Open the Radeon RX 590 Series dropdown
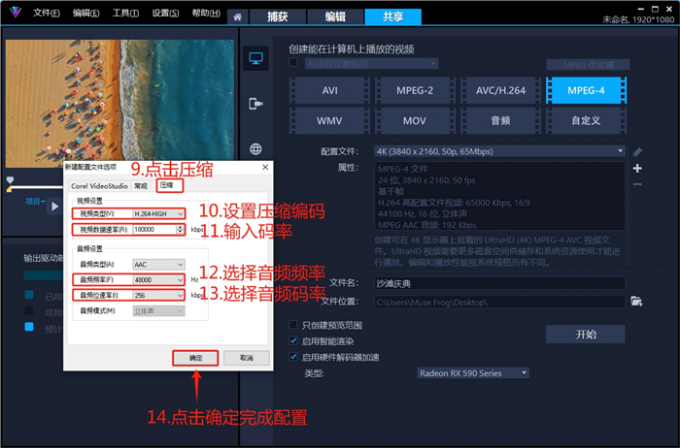 pyautogui.click(x=473, y=373)
